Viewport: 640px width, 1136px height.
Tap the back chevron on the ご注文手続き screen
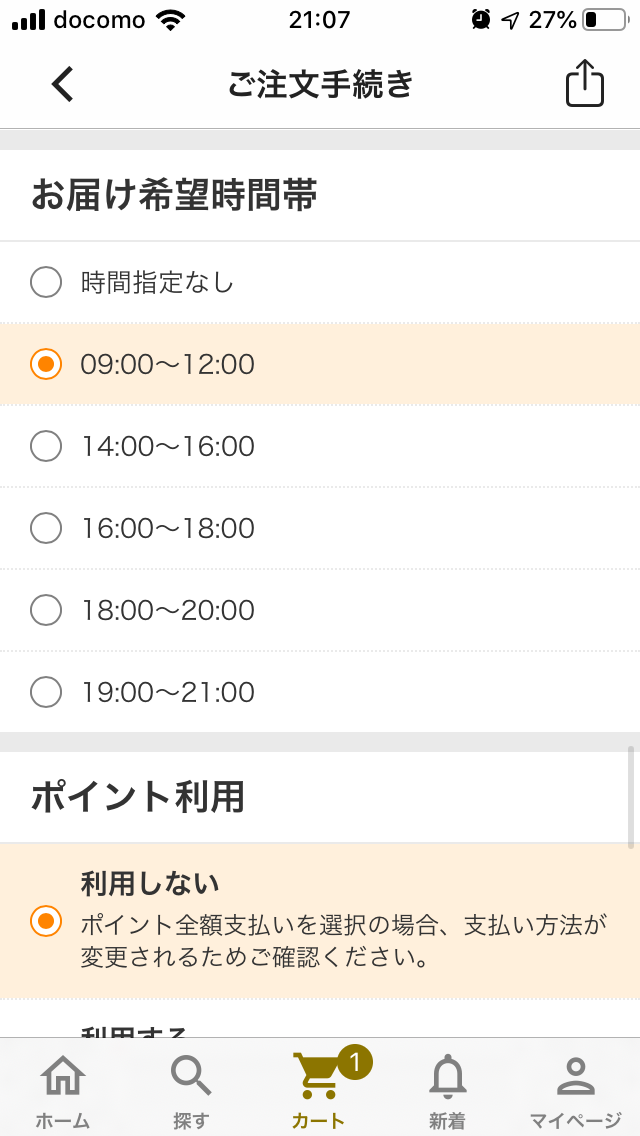[62, 84]
